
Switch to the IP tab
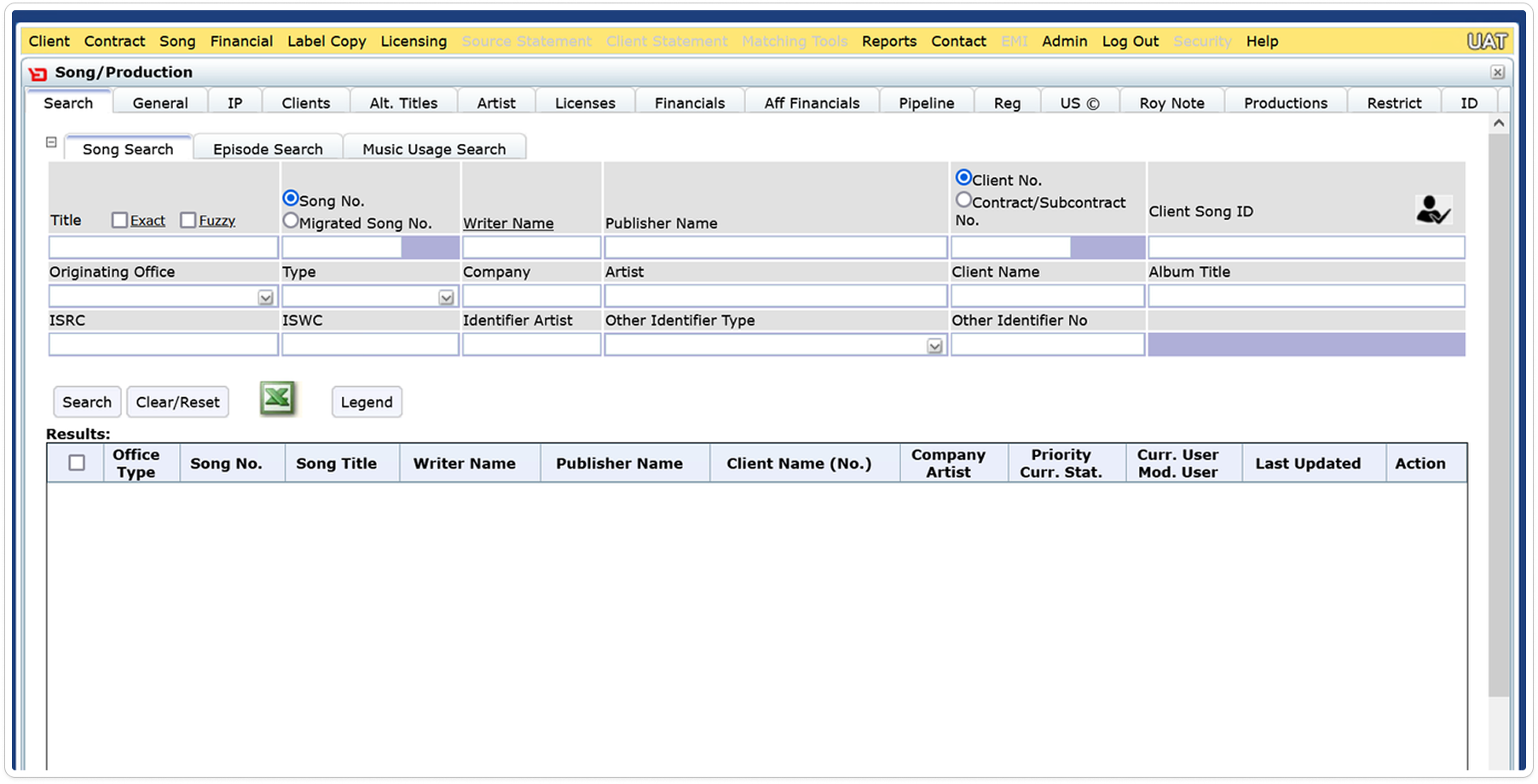(235, 102)
